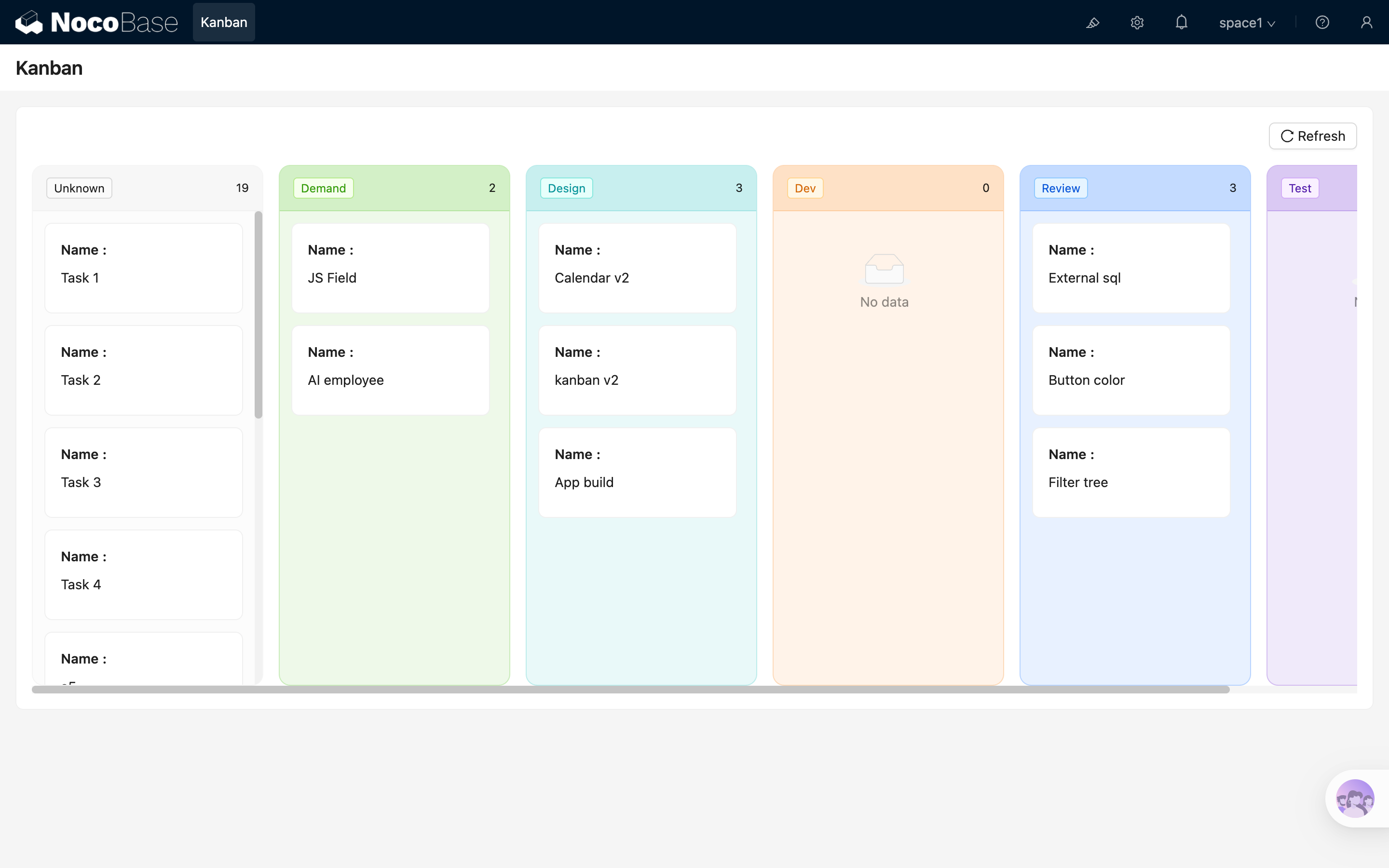Expand the space1 dropdown
This screenshot has width=1389, height=868.
pyautogui.click(x=1247, y=22)
